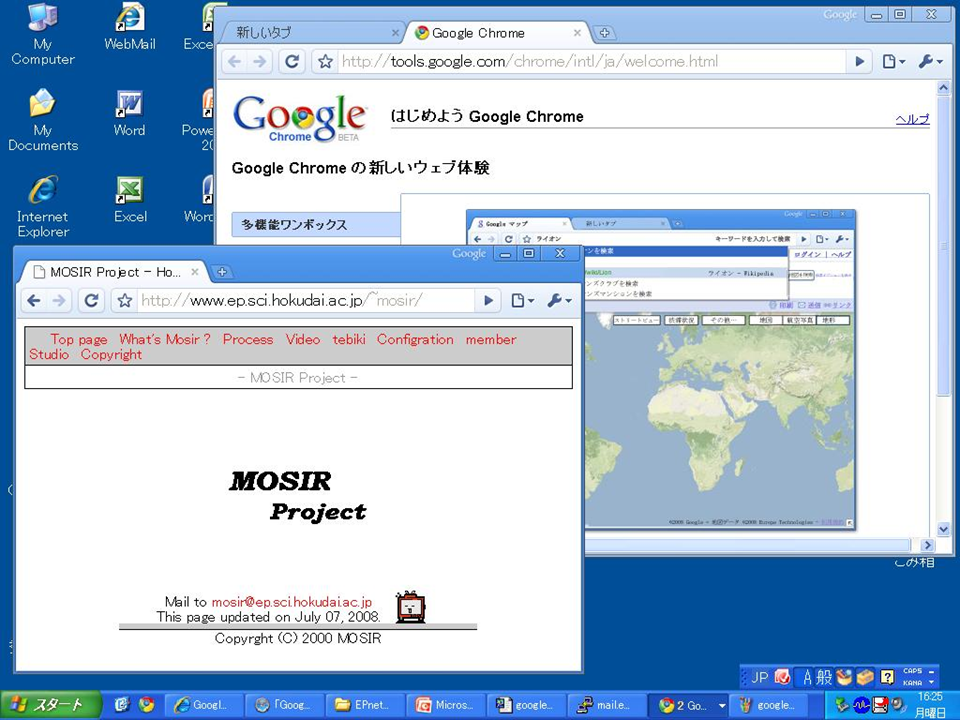Screen dimensions: 960x720
Task: Click the MOSIR address bar URL
Action: [x=305, y=301]
